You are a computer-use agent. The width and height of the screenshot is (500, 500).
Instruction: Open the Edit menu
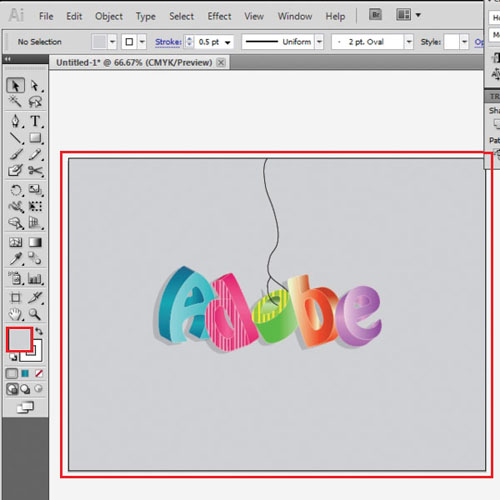point(74,16)
